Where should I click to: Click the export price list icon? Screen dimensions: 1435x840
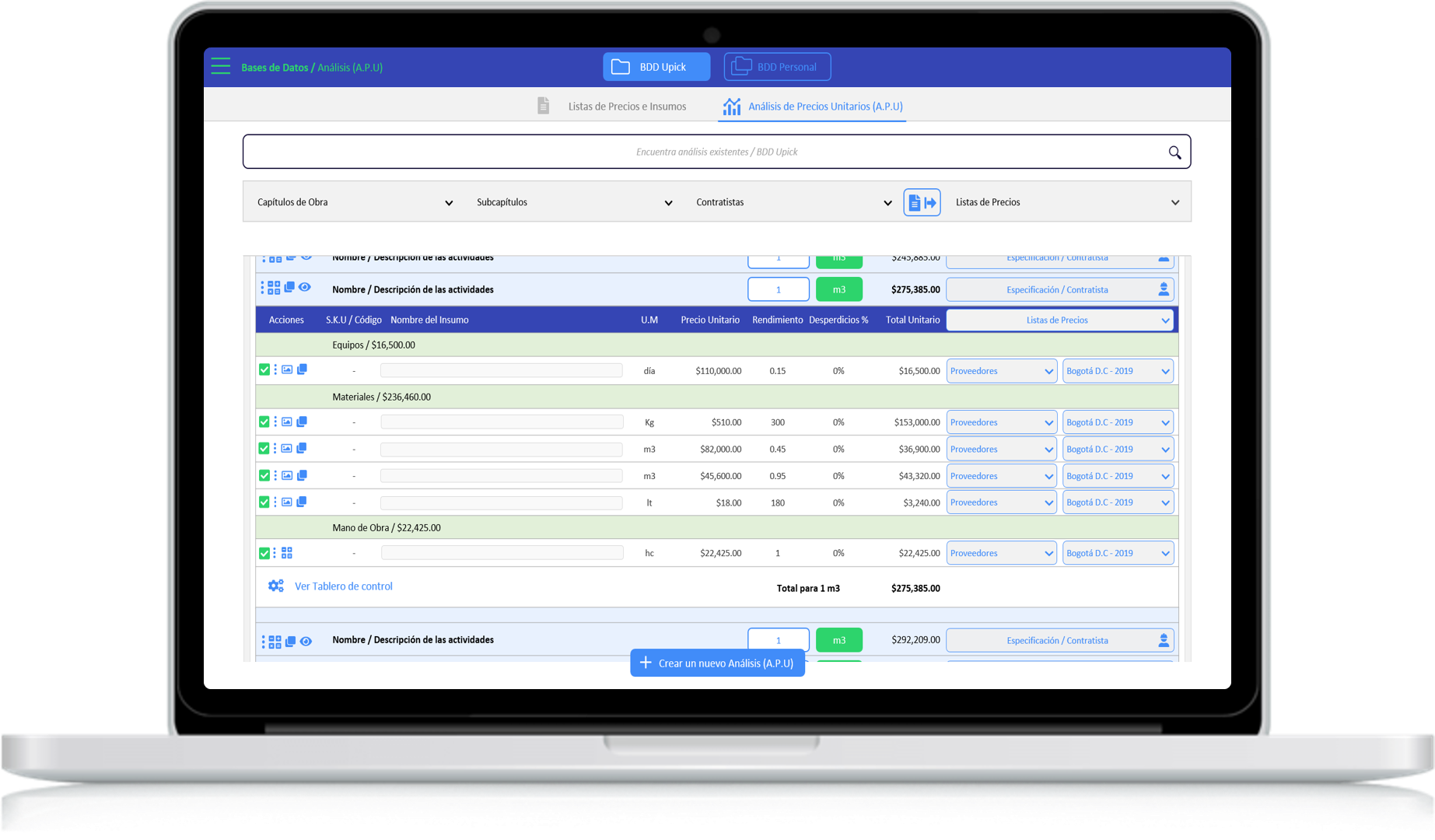[922, 202]
